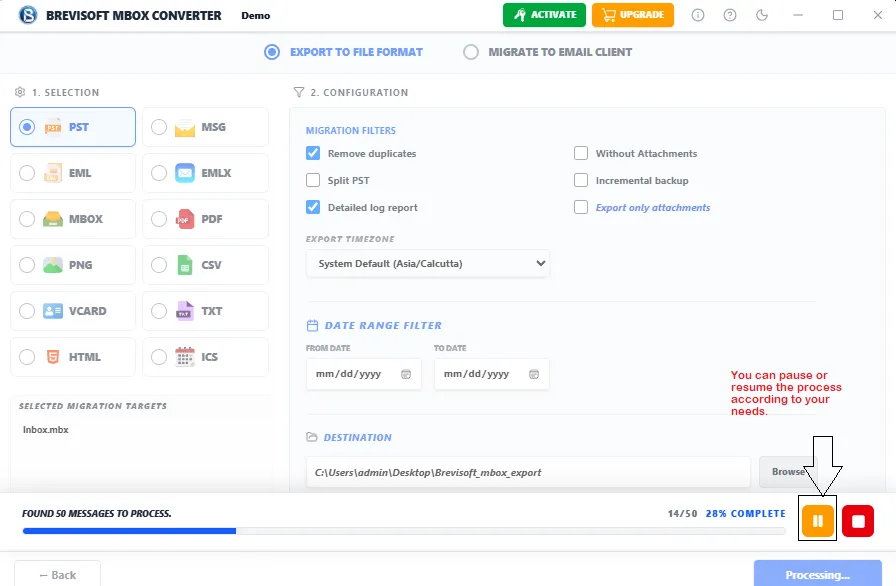Screen dimensions: 896x586
Task: Click the HTML5 icon
Action: coord(53,357)
